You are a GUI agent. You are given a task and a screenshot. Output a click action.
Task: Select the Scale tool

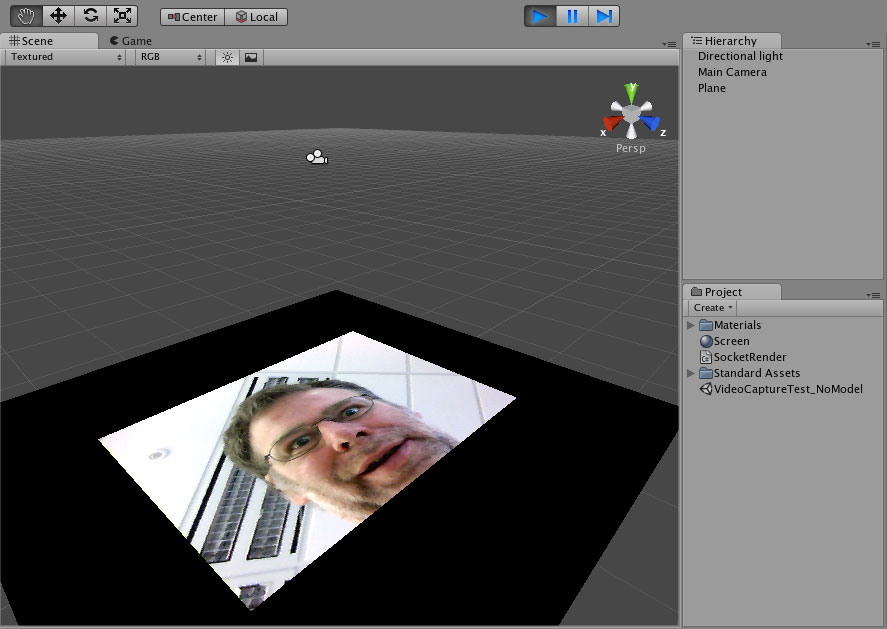[122, 15]
